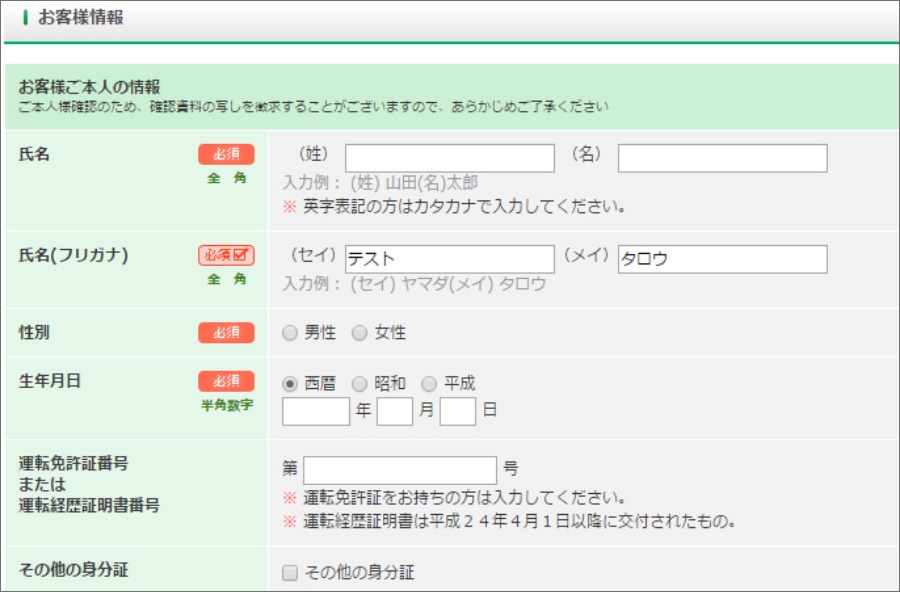Choose the 平成 era option
The height and width of the screenshot is (592, 900).
tap(430, 383)
